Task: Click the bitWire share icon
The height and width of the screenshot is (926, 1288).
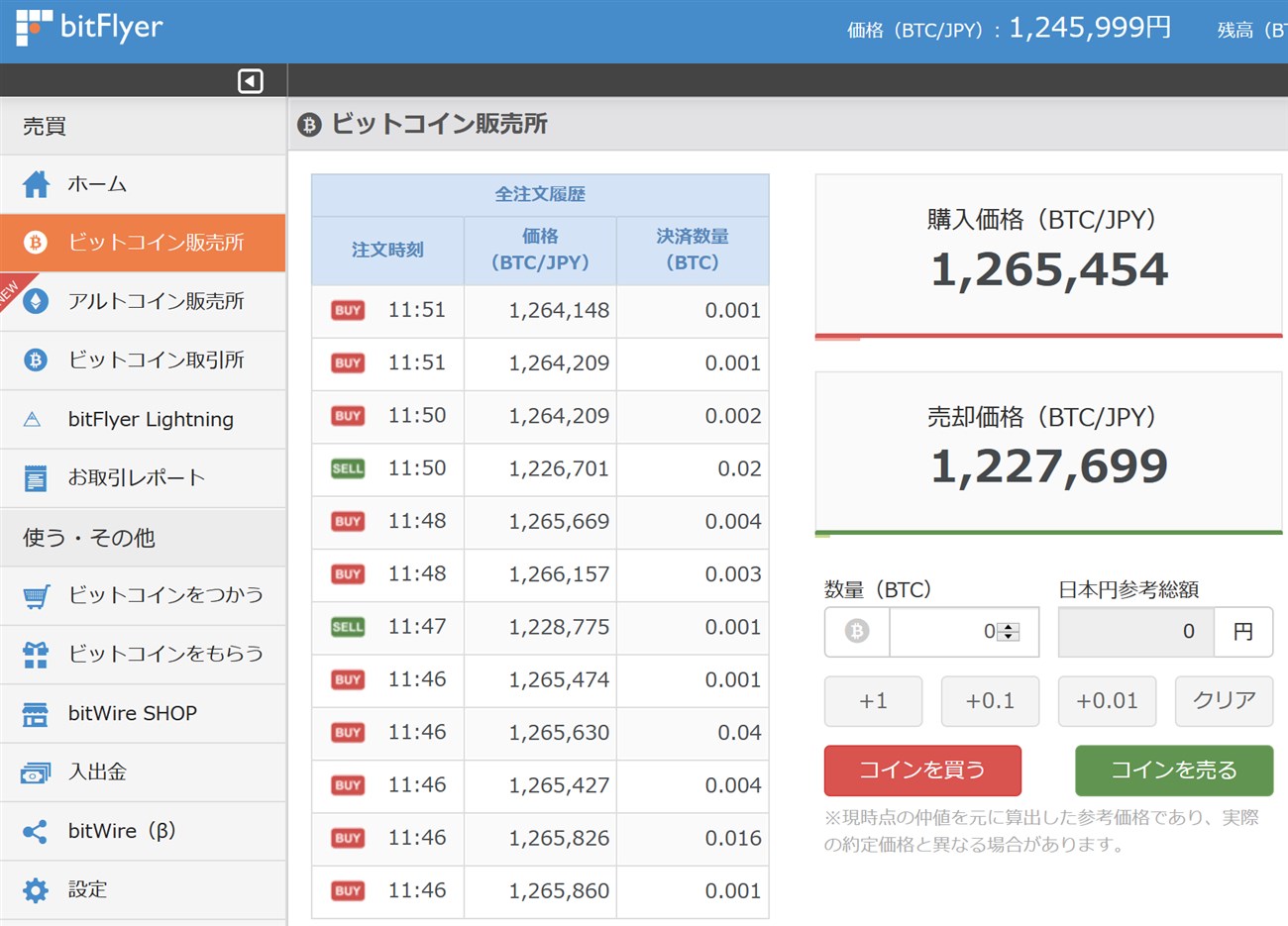Action: click(x=35, y=832)
